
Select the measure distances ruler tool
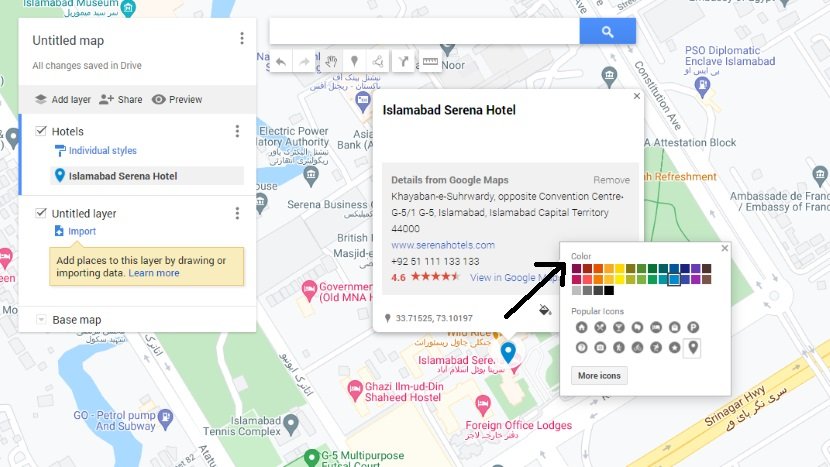[x=430, y=62]
